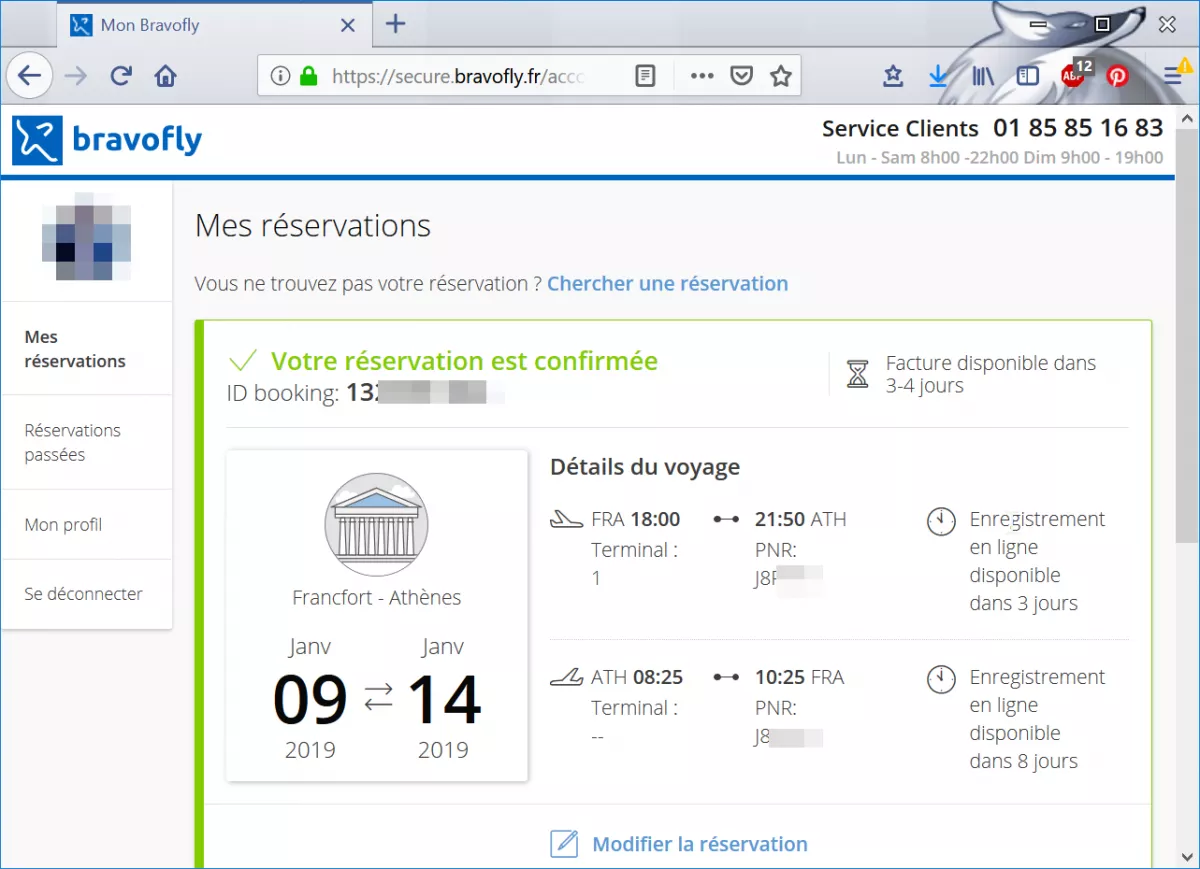Bookmark this page with the star

coord(781,76)
